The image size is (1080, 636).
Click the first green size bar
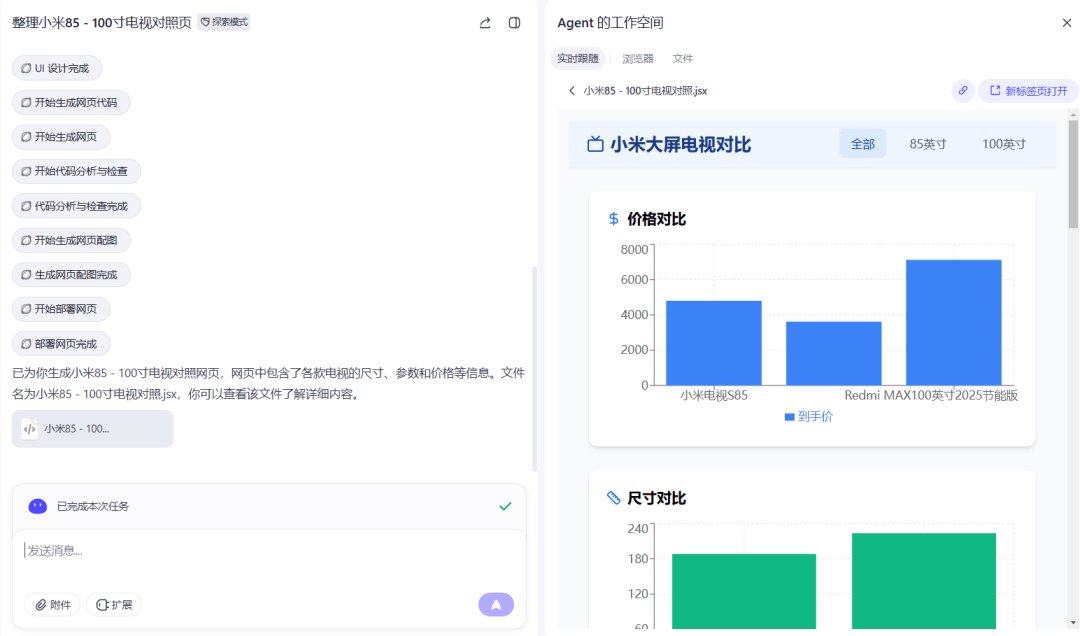(744, 591)
